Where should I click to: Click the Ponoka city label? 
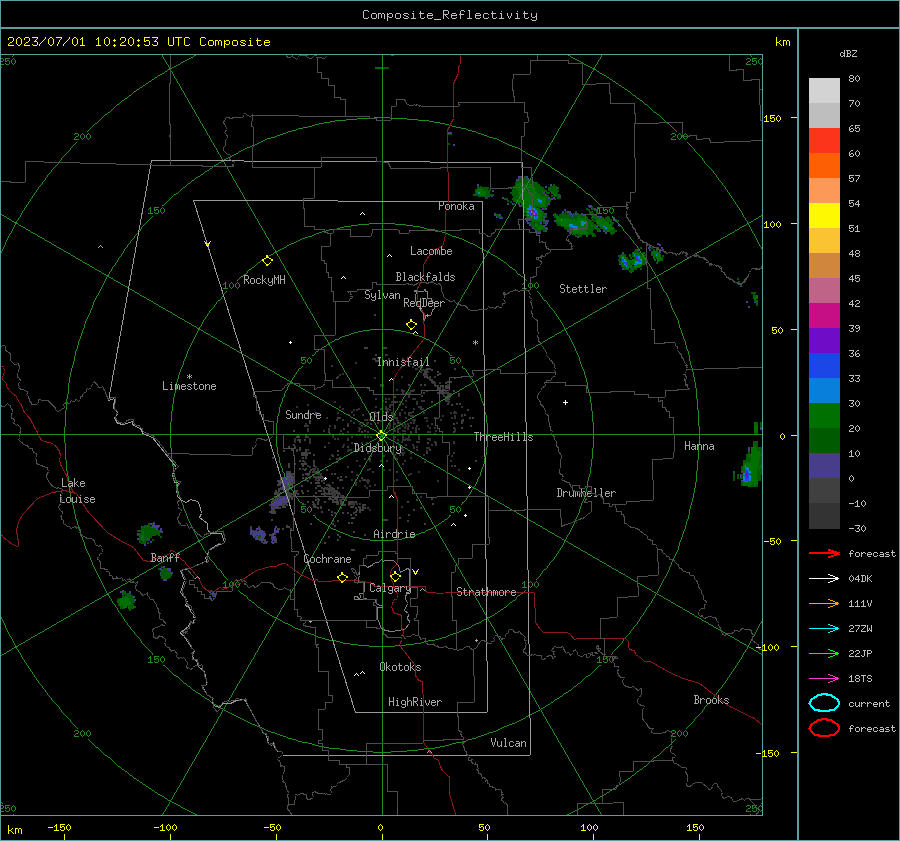pos(456,206)
